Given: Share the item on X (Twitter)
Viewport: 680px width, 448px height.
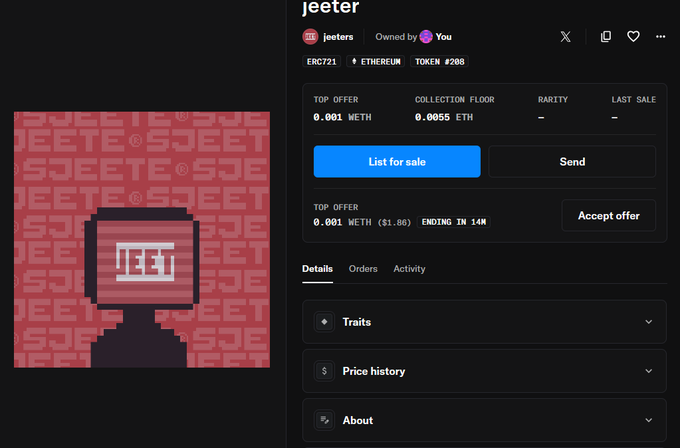Looking at the screenshot, I should [565, 37].
